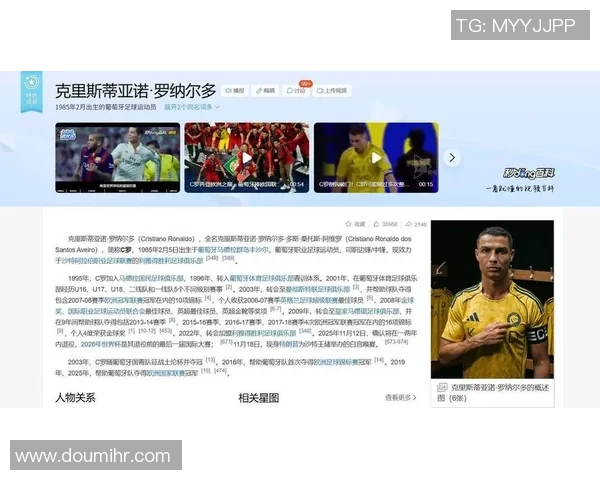Click next arrow of video carousel
The width and height of the screenshot is (600, 480).
click(452, 158)
